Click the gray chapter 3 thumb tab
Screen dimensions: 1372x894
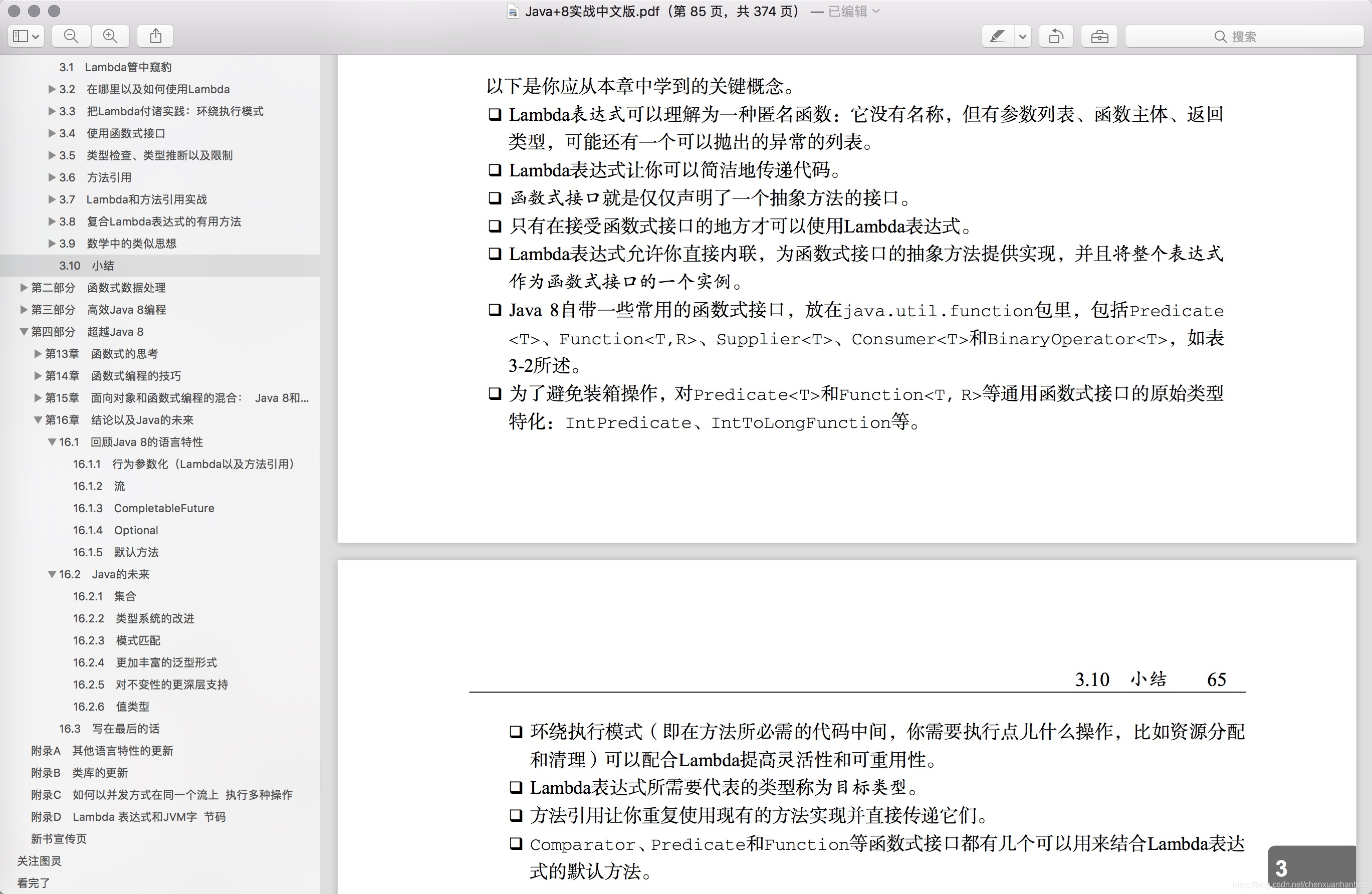tap(1311, 867)
